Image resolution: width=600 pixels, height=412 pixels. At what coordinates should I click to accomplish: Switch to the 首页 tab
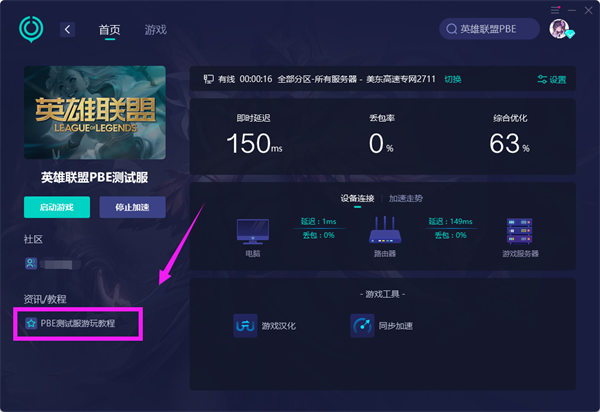pyautogui.click(x=110, y=30)
